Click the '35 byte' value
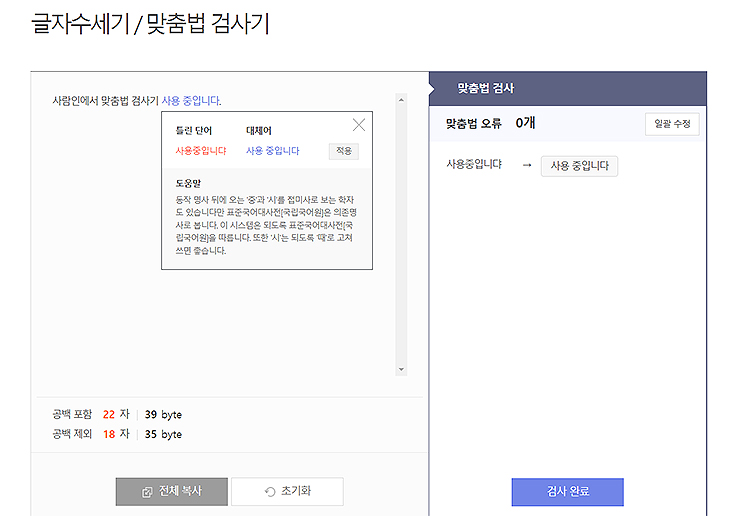This screenshot has width=740, height=516. click(163, 434)
